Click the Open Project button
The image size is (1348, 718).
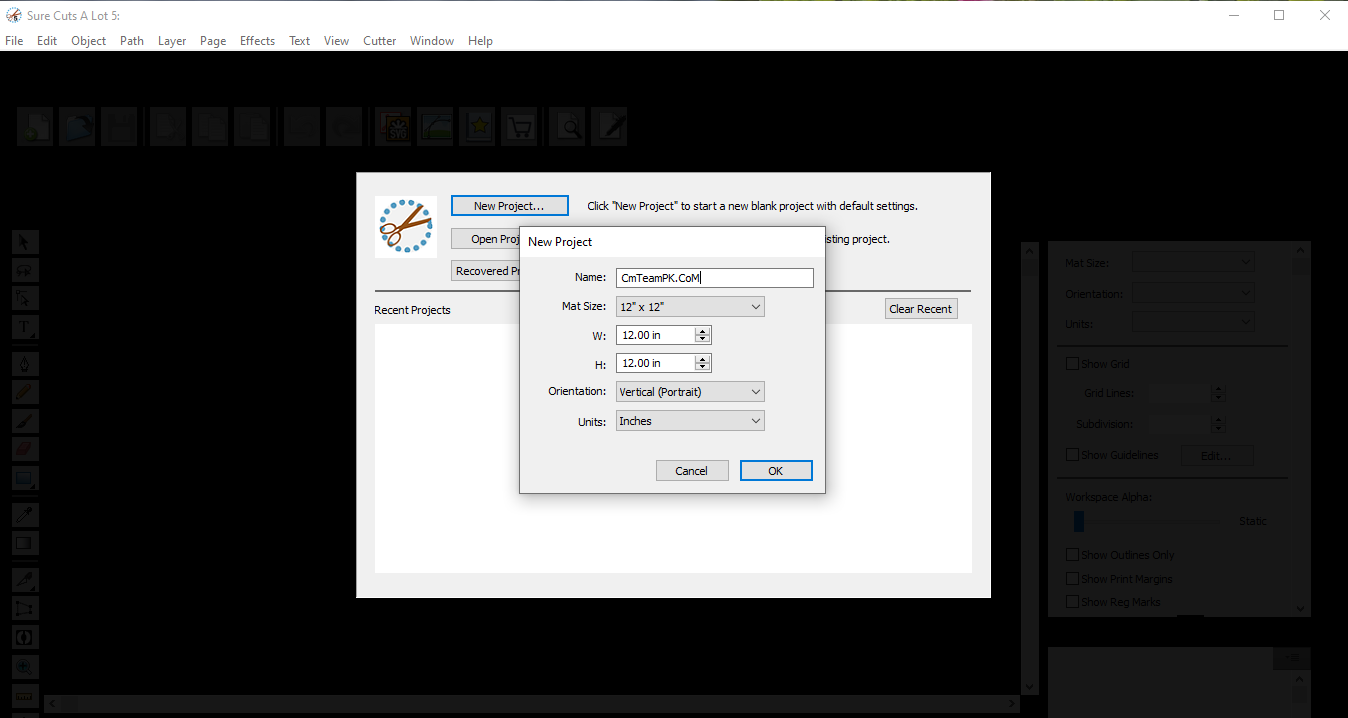[486, 239]
